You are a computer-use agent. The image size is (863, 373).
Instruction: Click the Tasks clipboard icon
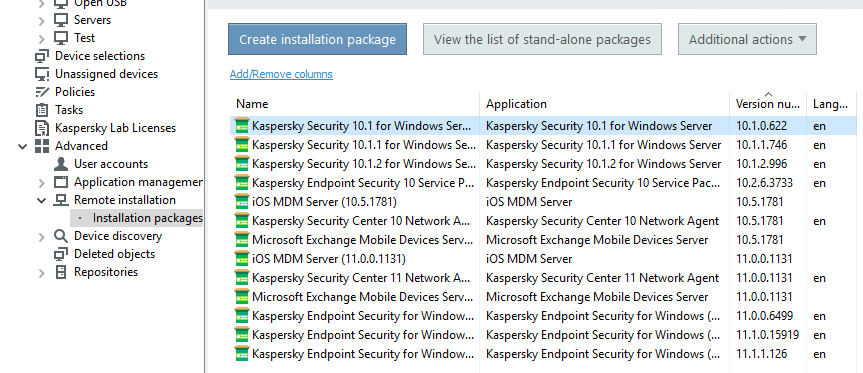(x=42, y=110)
